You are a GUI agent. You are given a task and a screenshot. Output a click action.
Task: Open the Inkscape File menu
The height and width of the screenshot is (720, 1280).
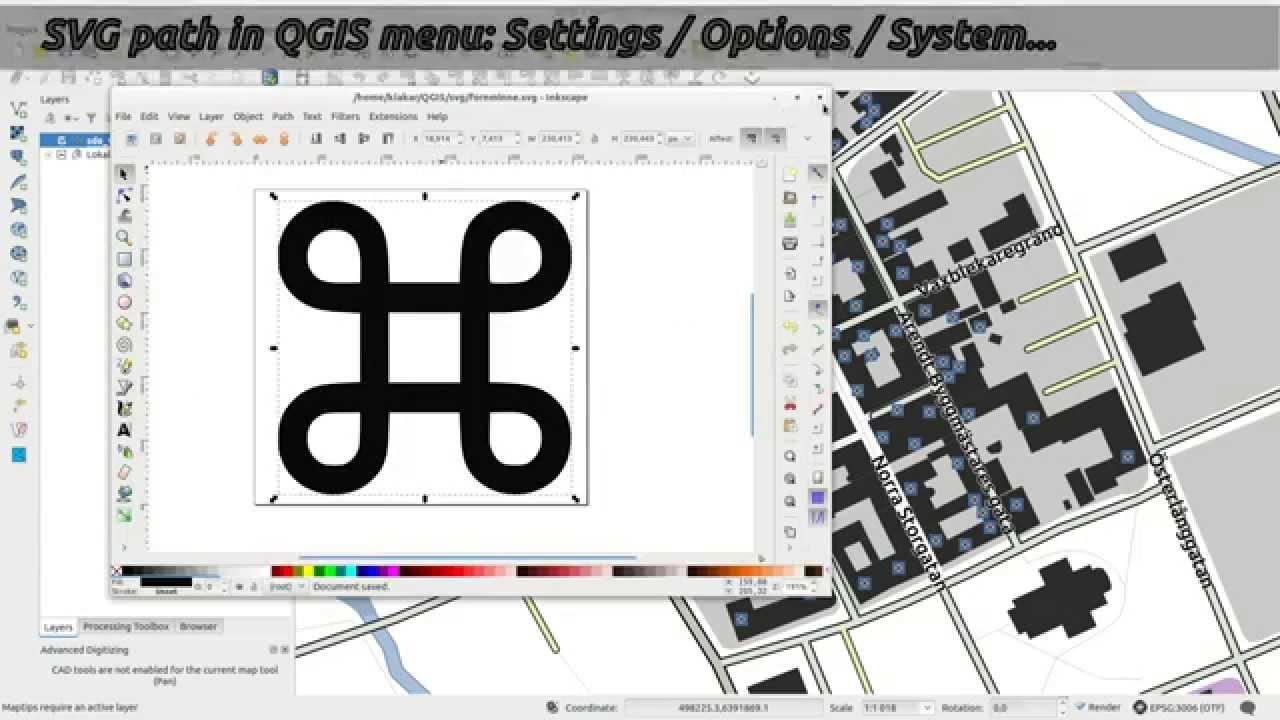(x=123, y=116)
